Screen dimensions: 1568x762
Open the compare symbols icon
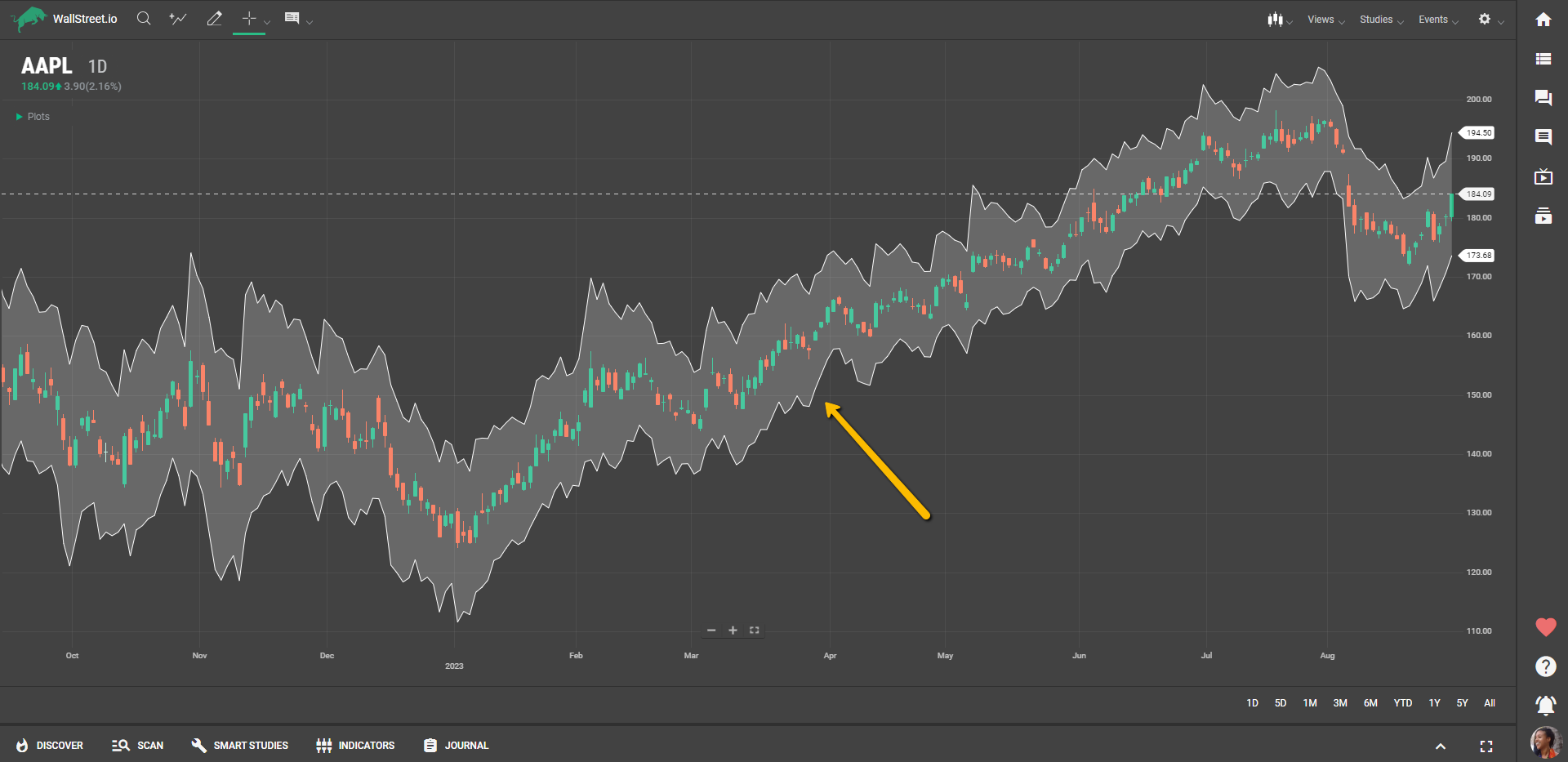click(177, 19)
